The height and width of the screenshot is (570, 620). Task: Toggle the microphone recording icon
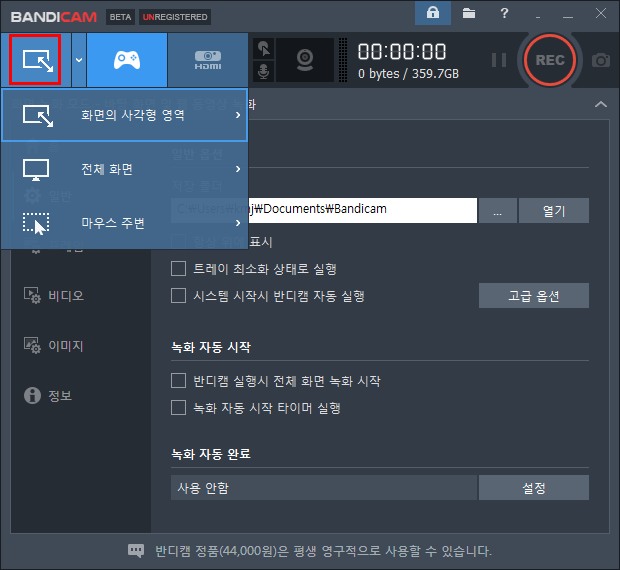coord(264,72)
